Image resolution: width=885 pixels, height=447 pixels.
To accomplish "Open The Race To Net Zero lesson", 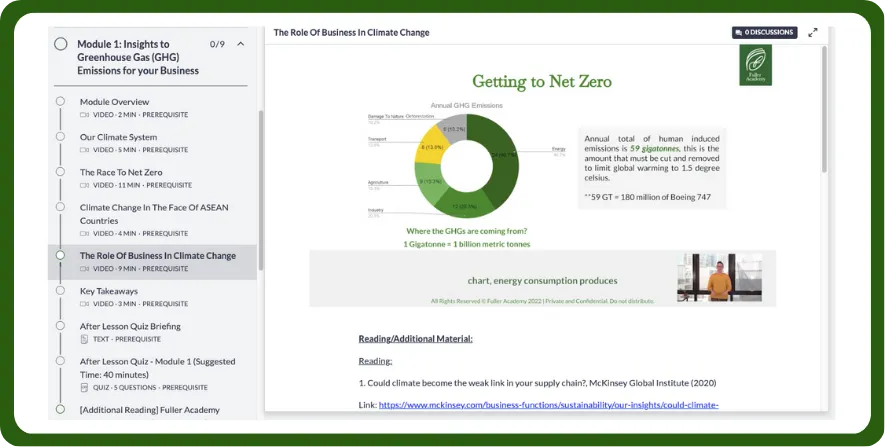I will pyautogui.click(x=121, y=172).
